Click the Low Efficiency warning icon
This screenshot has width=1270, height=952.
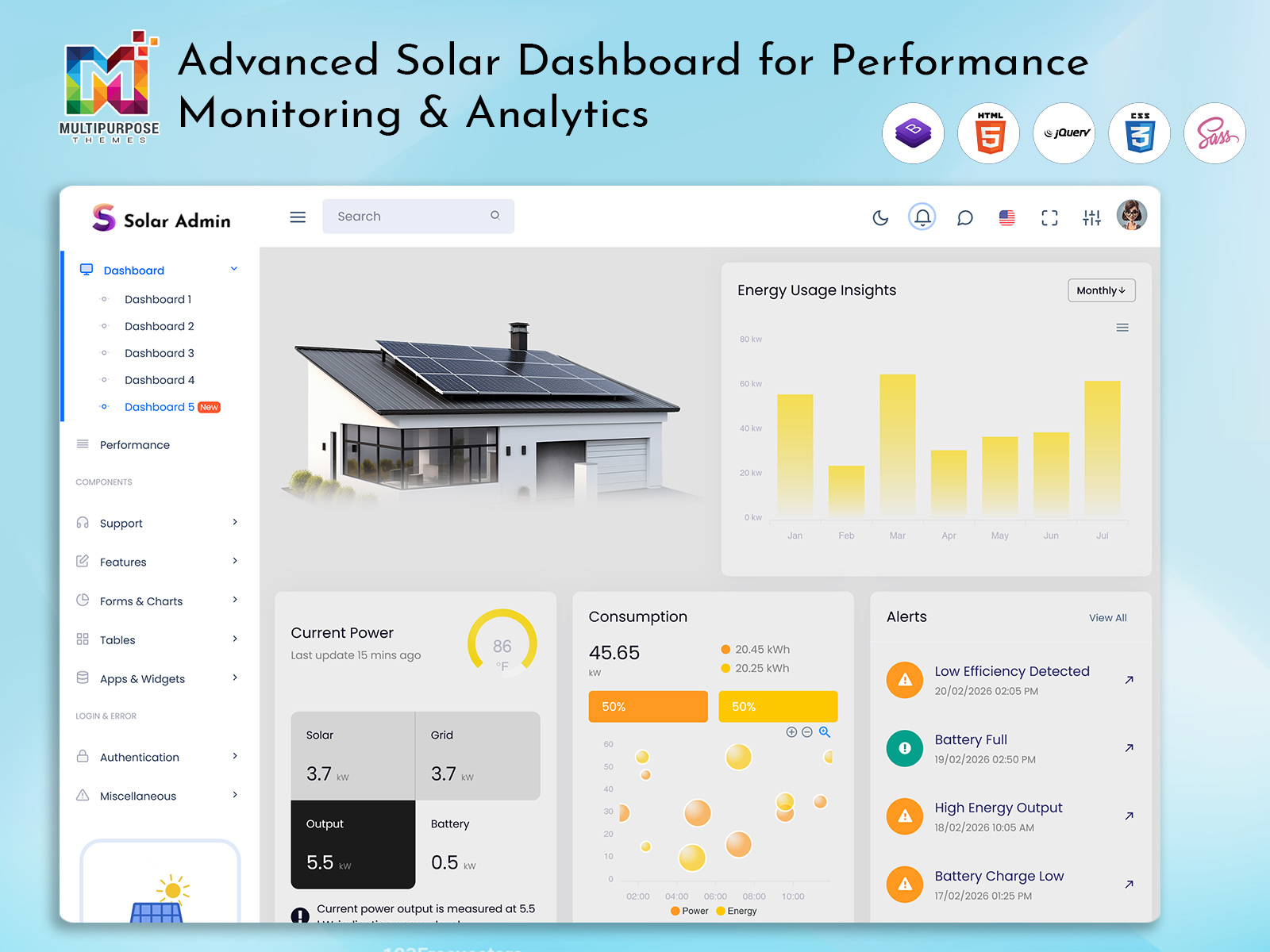905,680
